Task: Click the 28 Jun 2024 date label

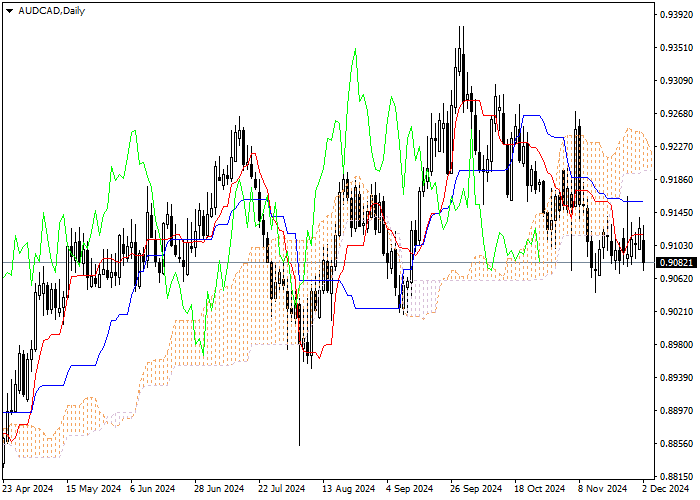Action: 219,489
